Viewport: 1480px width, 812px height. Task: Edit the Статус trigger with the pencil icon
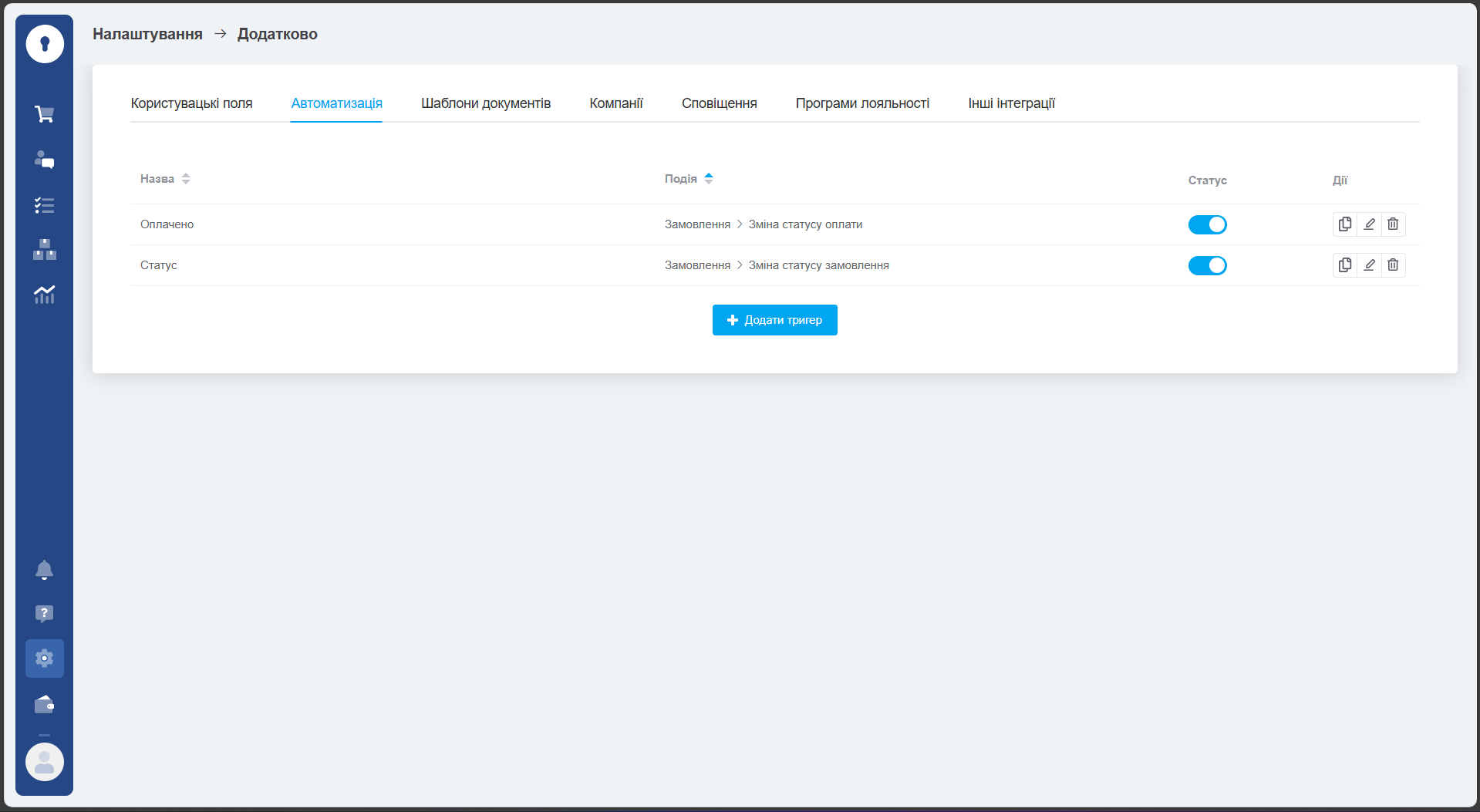coord(1369,265)
